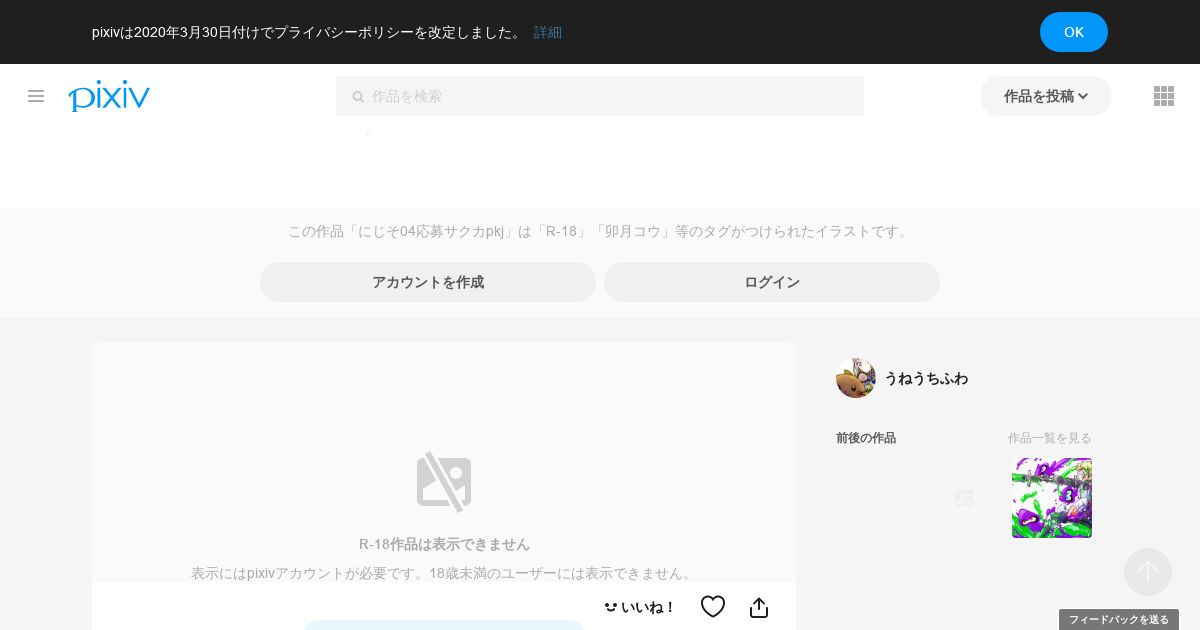Open 作品一覧を見る link
This screenshot has height=630, width=1200.
1050,438
